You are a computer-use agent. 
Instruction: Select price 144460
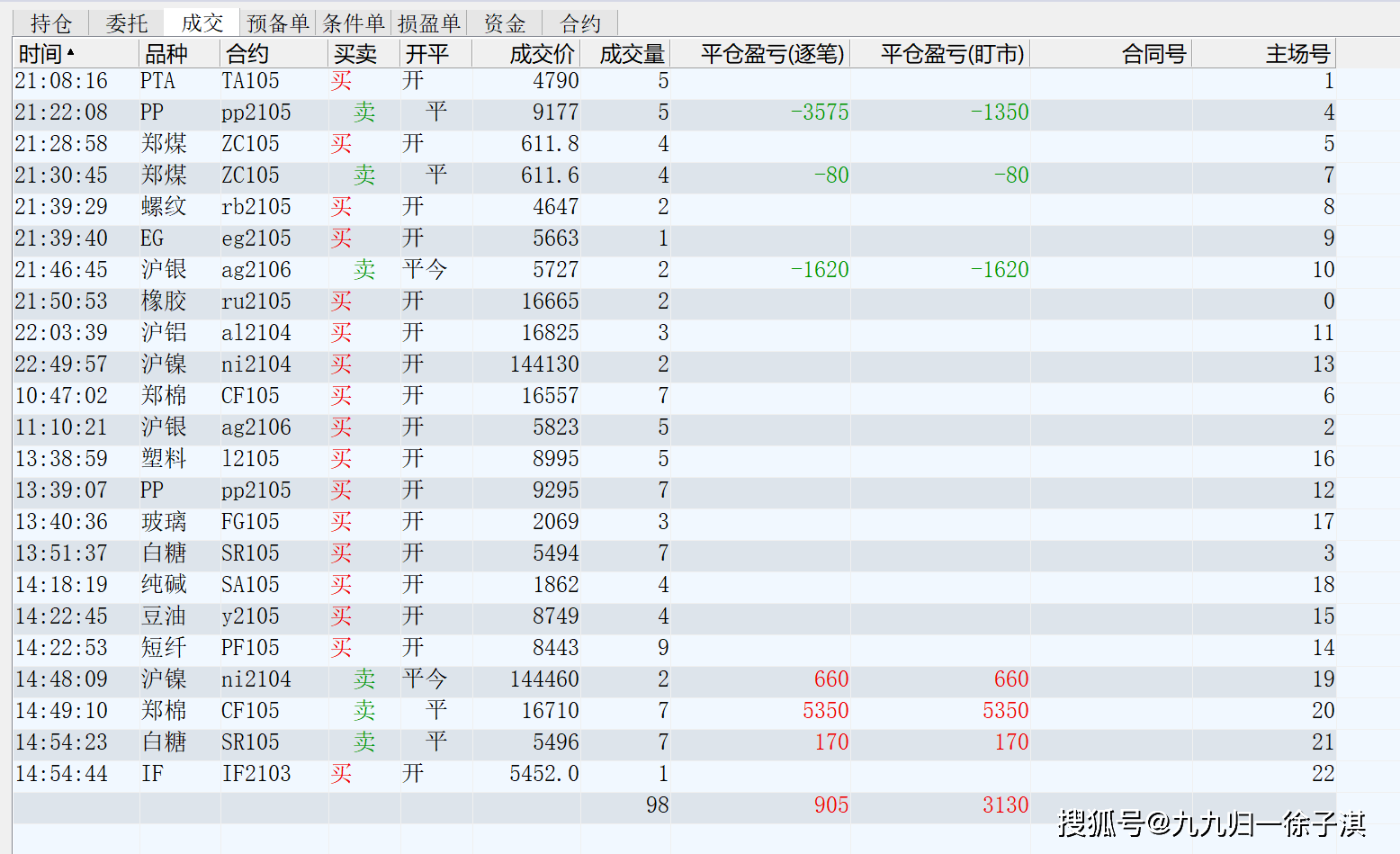coord(544,679)
